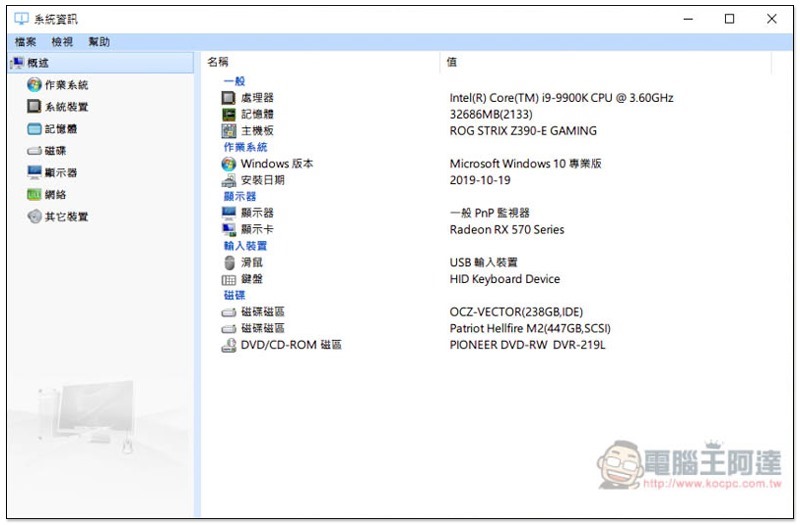This screenshot has height=525, width=800.
Task: Click the 顯示器 monitor icon in list
Action: coord(229,213)
